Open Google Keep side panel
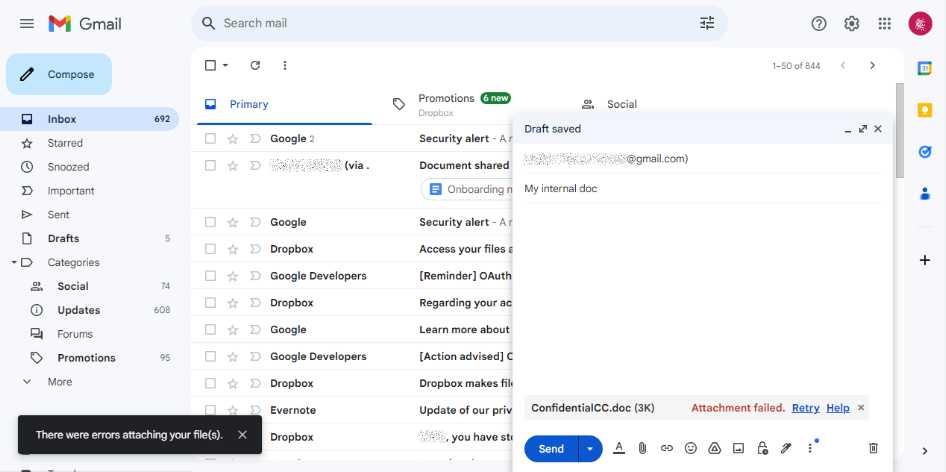The height and width of the screenshot is (472, 946). (924, 110)
